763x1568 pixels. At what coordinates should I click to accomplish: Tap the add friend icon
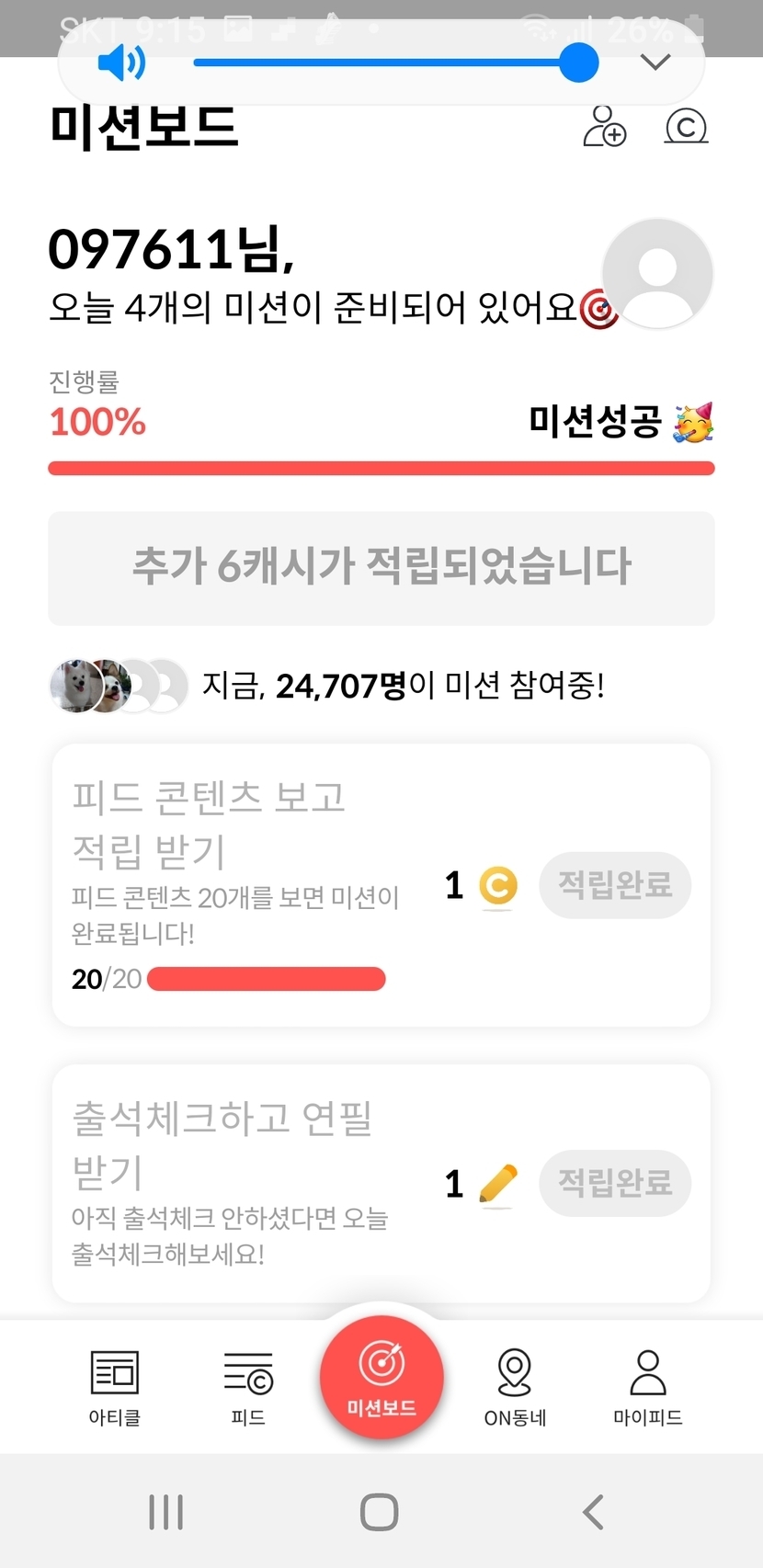tap(605, 127)
